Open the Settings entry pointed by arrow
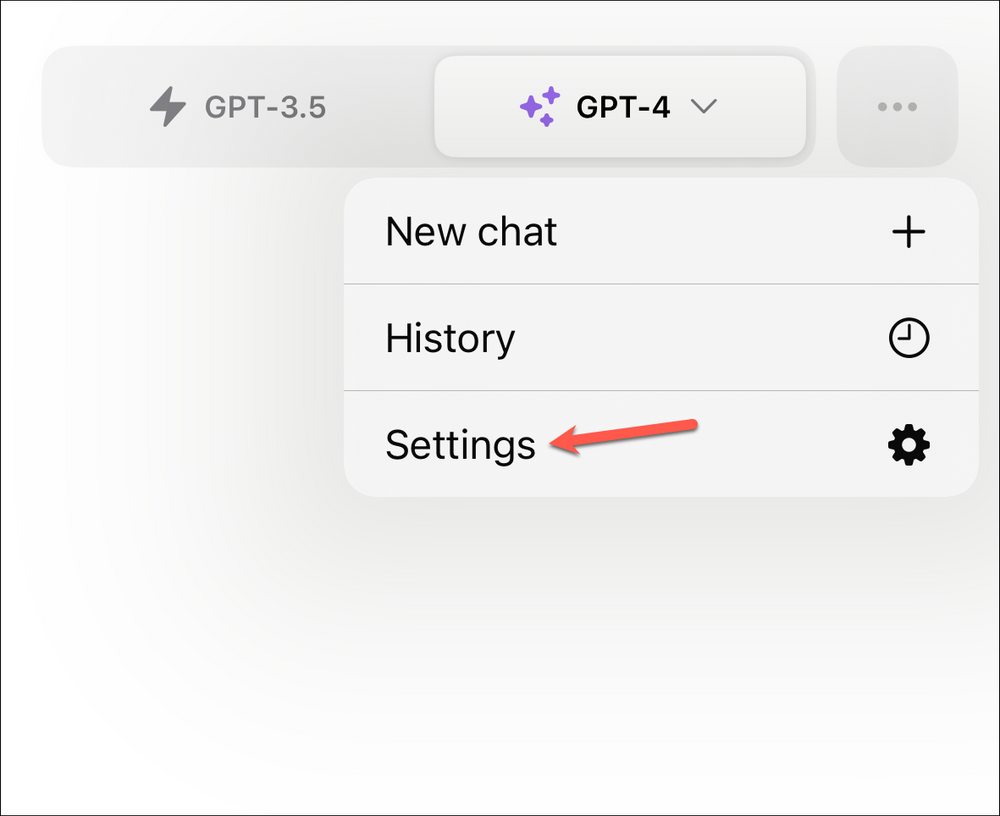1000x816 pixels. click(x=461, y=445)
